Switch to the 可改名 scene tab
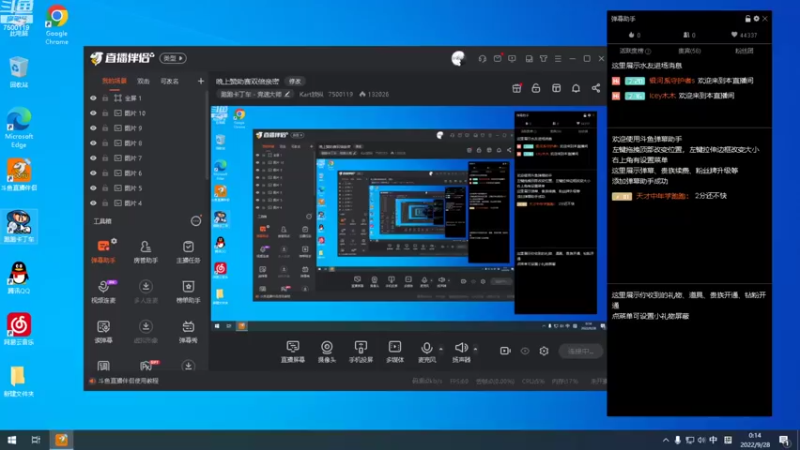The image size is (800, 450). (169, 81)
